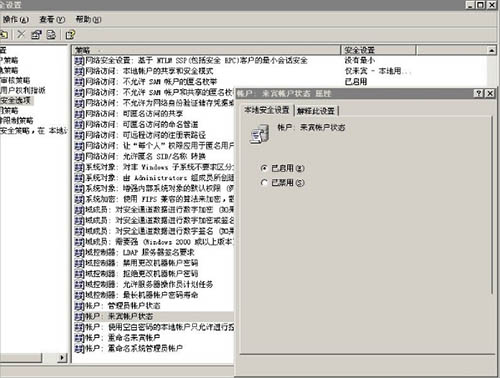Click icon beside 帐户: 管理员帐户状态
Screen dimensions: 500x378
tap(79, 306)
